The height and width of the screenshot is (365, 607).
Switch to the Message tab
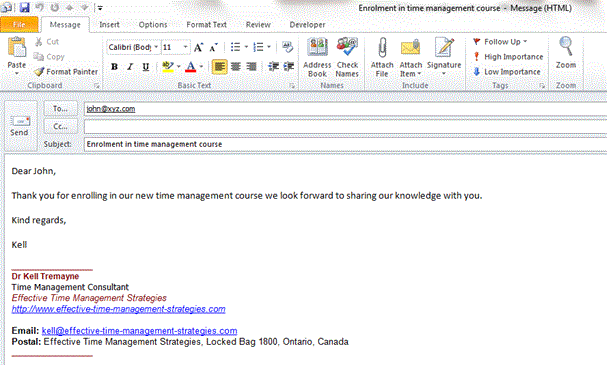point(65,25)
